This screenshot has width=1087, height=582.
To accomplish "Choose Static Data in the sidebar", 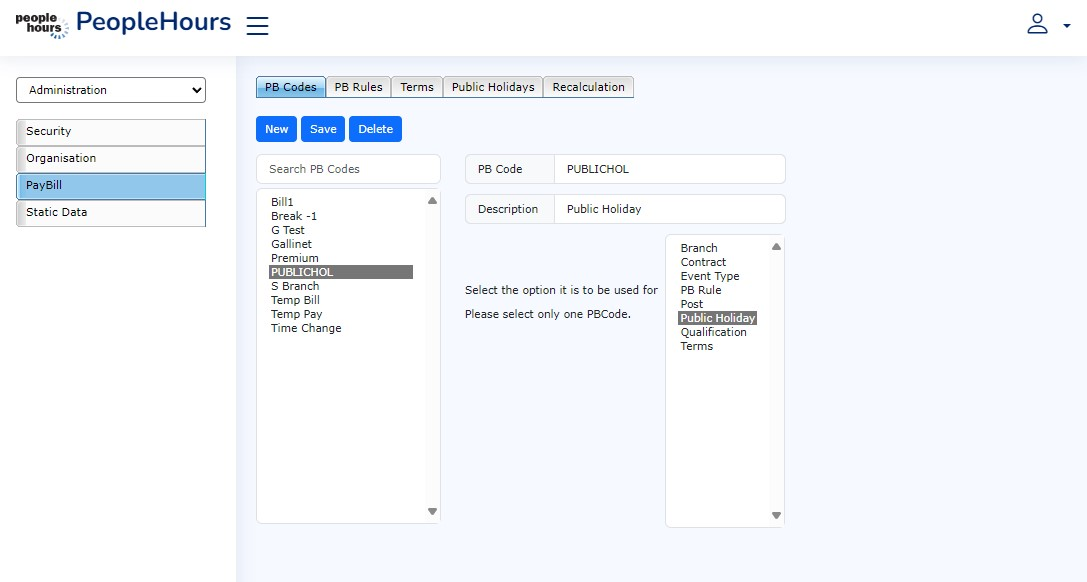I will (111, 212).
